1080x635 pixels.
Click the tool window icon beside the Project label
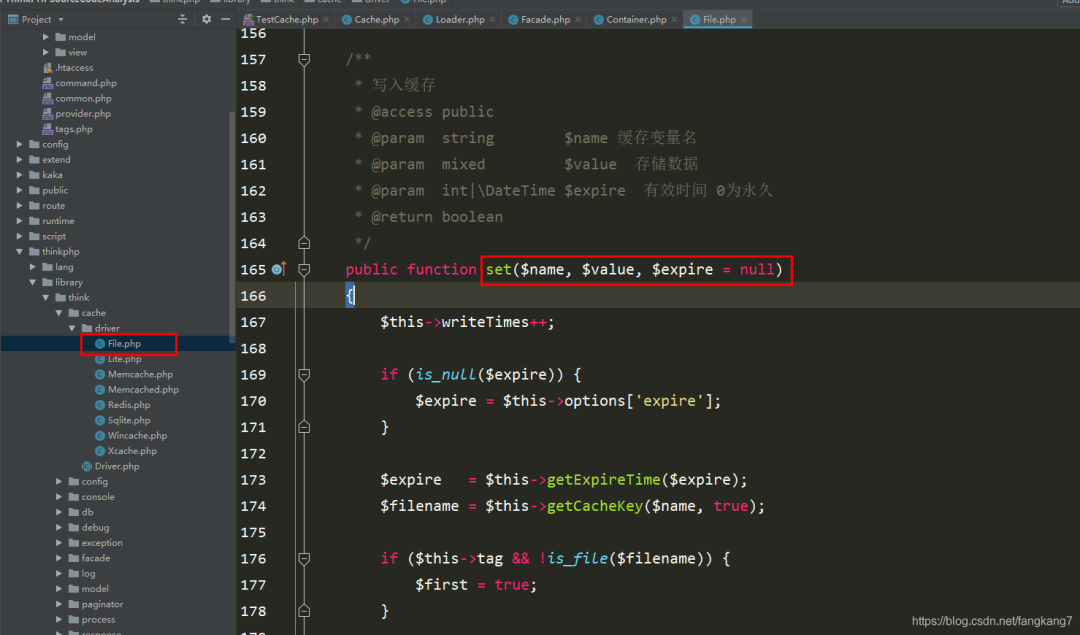point(13,19)
